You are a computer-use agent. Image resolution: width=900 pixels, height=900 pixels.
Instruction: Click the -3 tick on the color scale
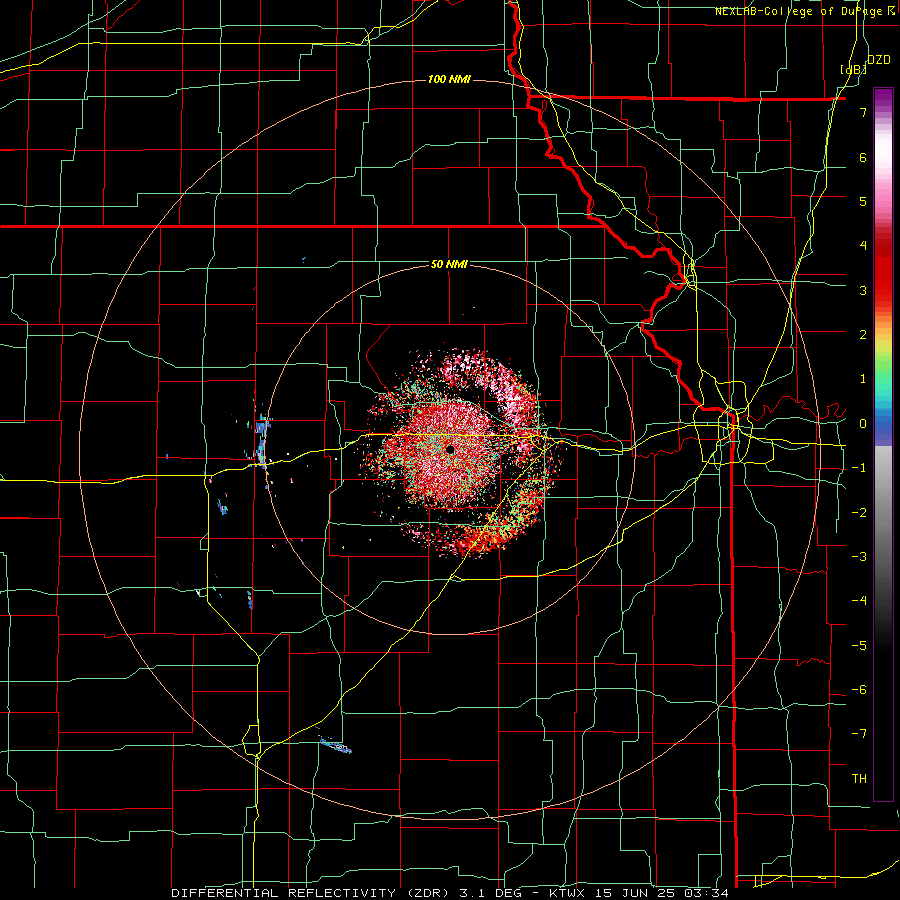pyautogui.click(x=859, y=557)
